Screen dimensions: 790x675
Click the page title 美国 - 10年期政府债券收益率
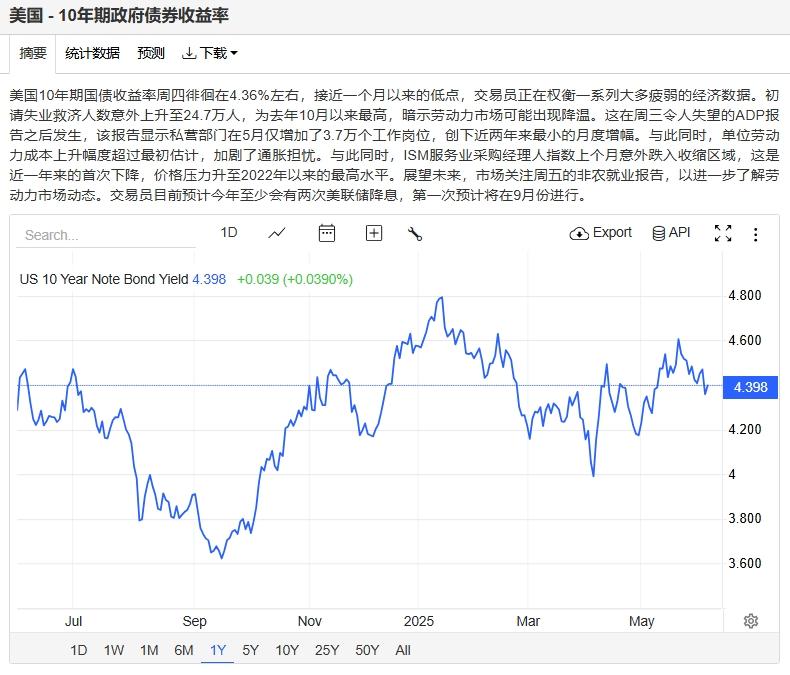(x=119, y=15)
